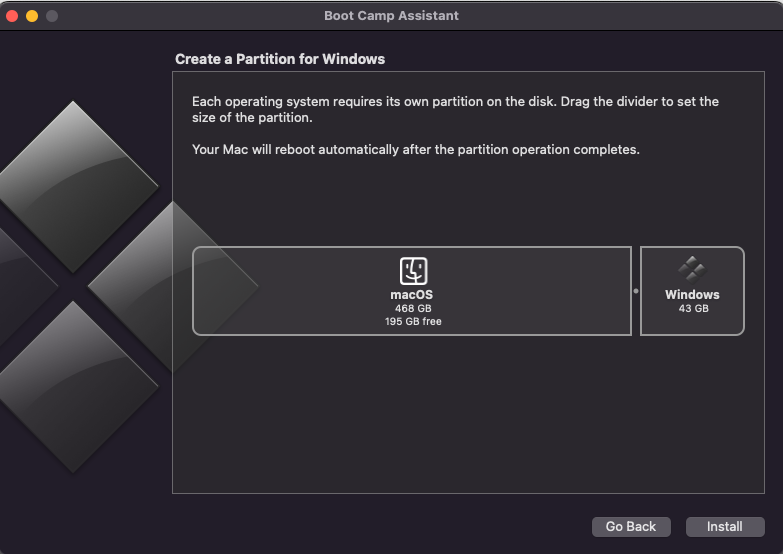The width and height of the screenshot is (783, 554).
Task: Click the 'Each operating system requires' instruction text
Action: pos(455,109)
